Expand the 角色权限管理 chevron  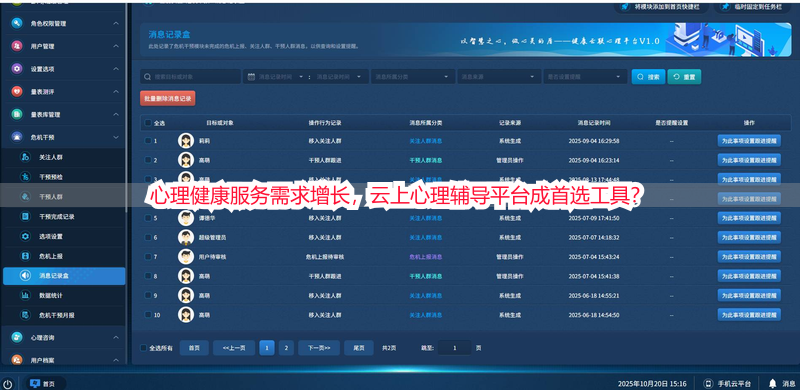[116, 23]
